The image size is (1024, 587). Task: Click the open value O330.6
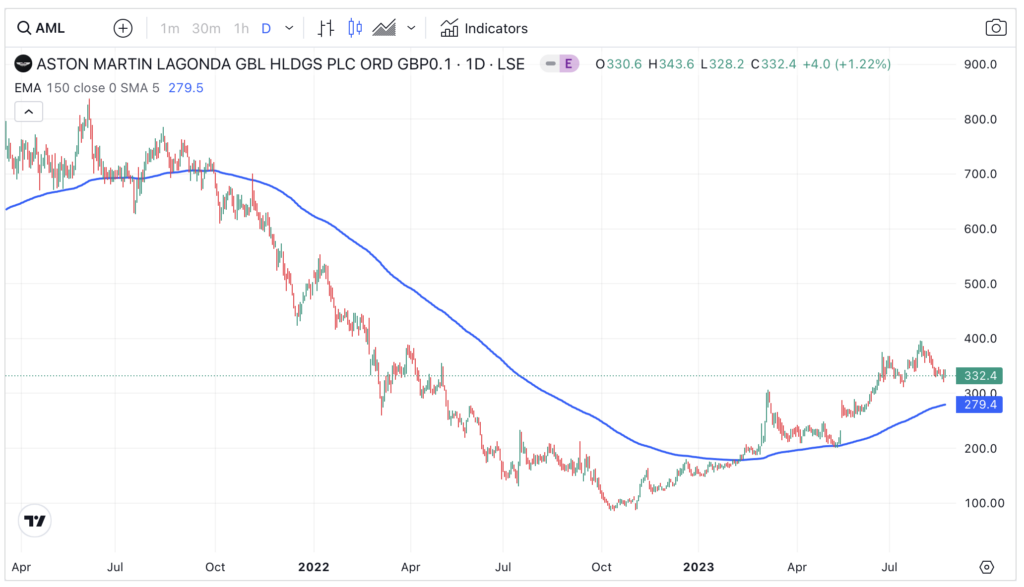(x=618, y=64)
